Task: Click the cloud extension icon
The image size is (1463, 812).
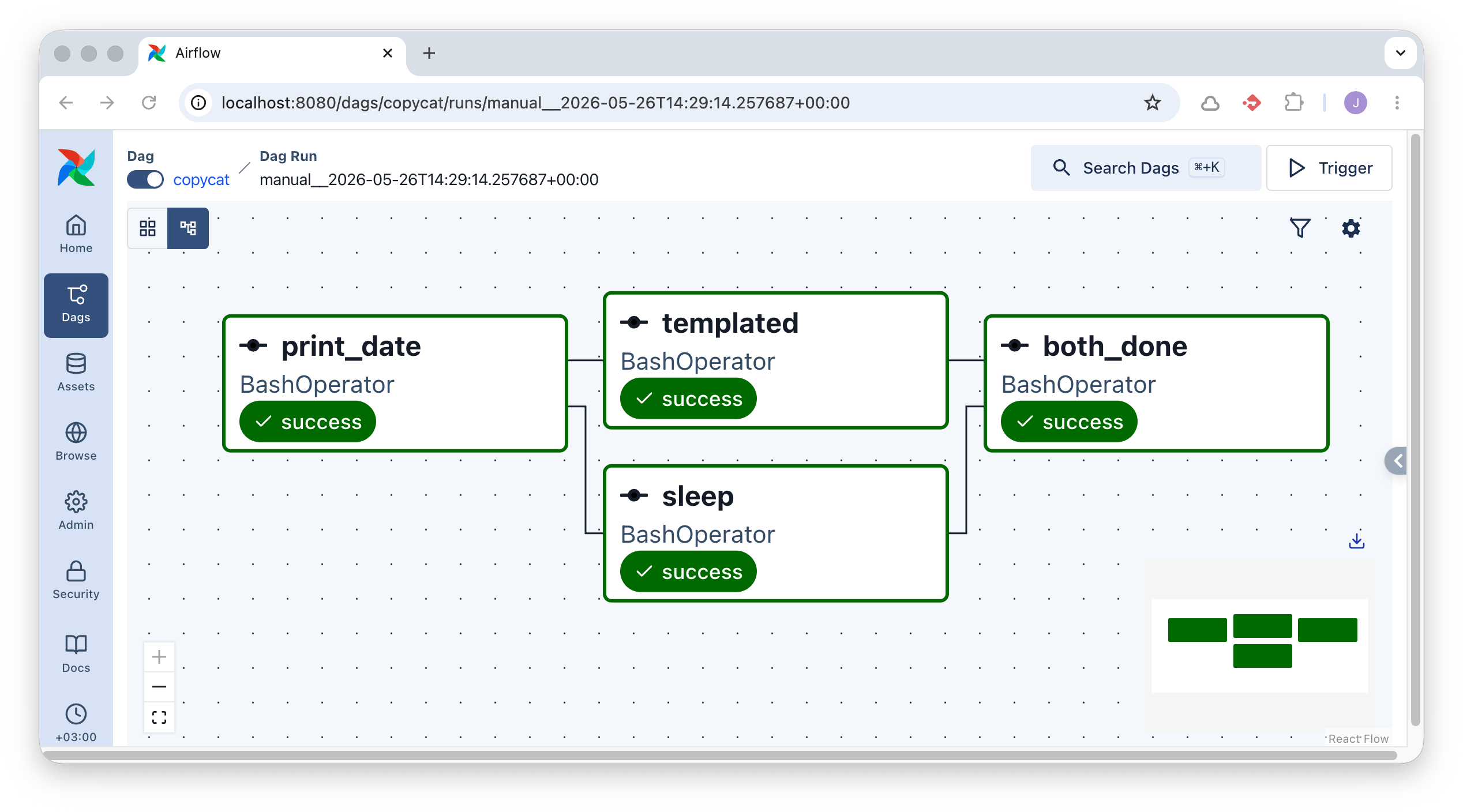Action: (1210, 103)
